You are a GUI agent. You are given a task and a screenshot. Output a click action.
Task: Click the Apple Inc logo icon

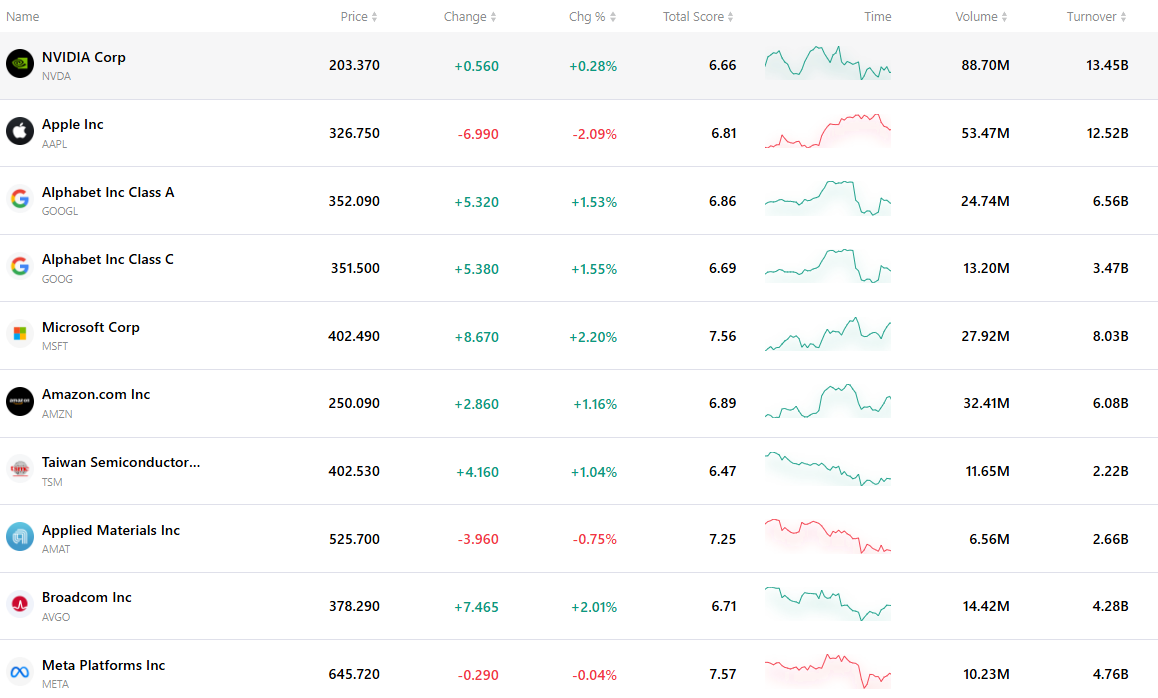(x=20, y=131)
